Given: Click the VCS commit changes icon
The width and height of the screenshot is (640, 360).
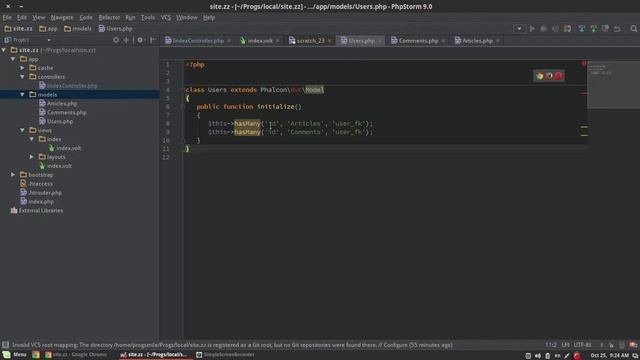Looking at the screenshot, I should [593, 29].
